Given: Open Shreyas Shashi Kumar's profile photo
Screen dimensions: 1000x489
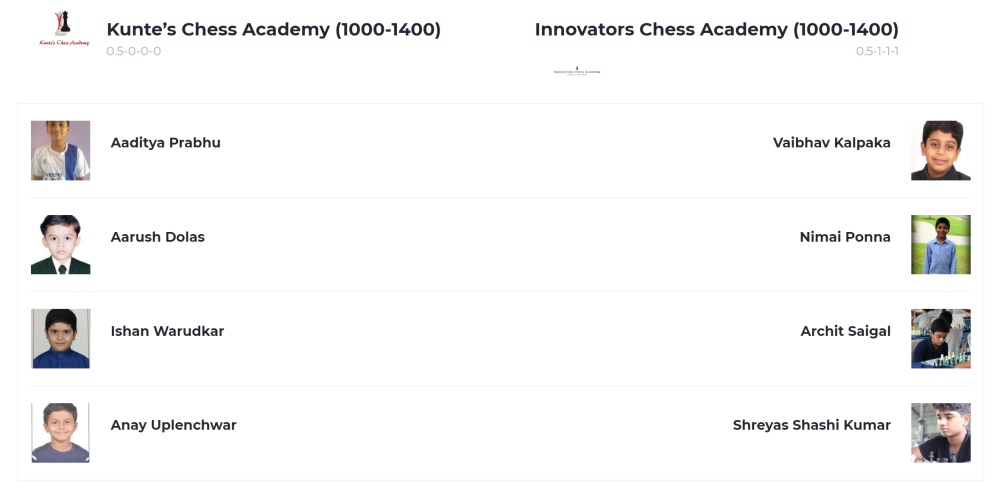Looking at the screenshot, I should pyautogui.click(x=940, y=432).
